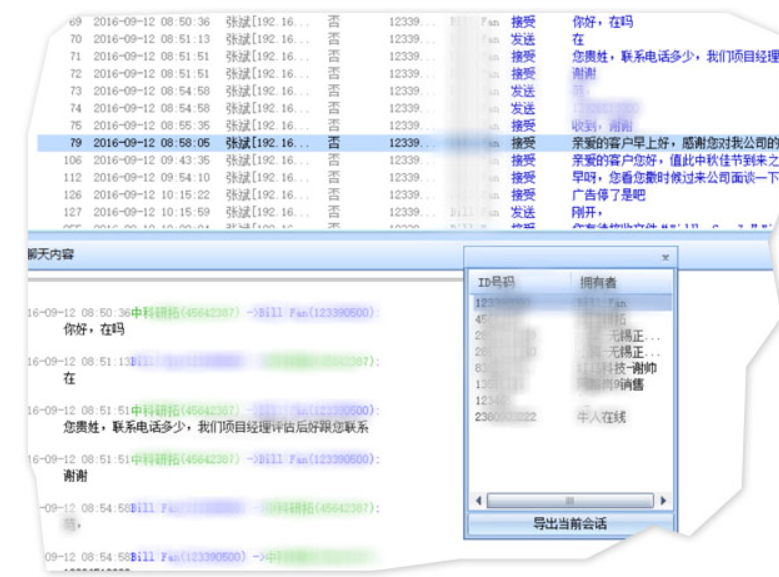The image size is (779, 577).
Task: Click chat message 谢谢 in chat content
Action: point(75,476)
